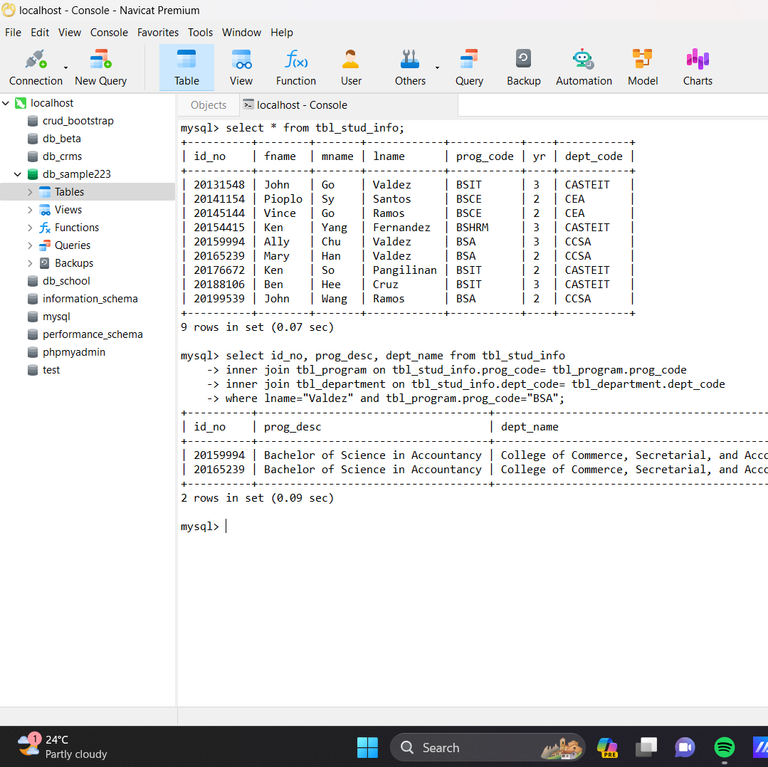Click the Connection toolbar icon

[36, 67]
